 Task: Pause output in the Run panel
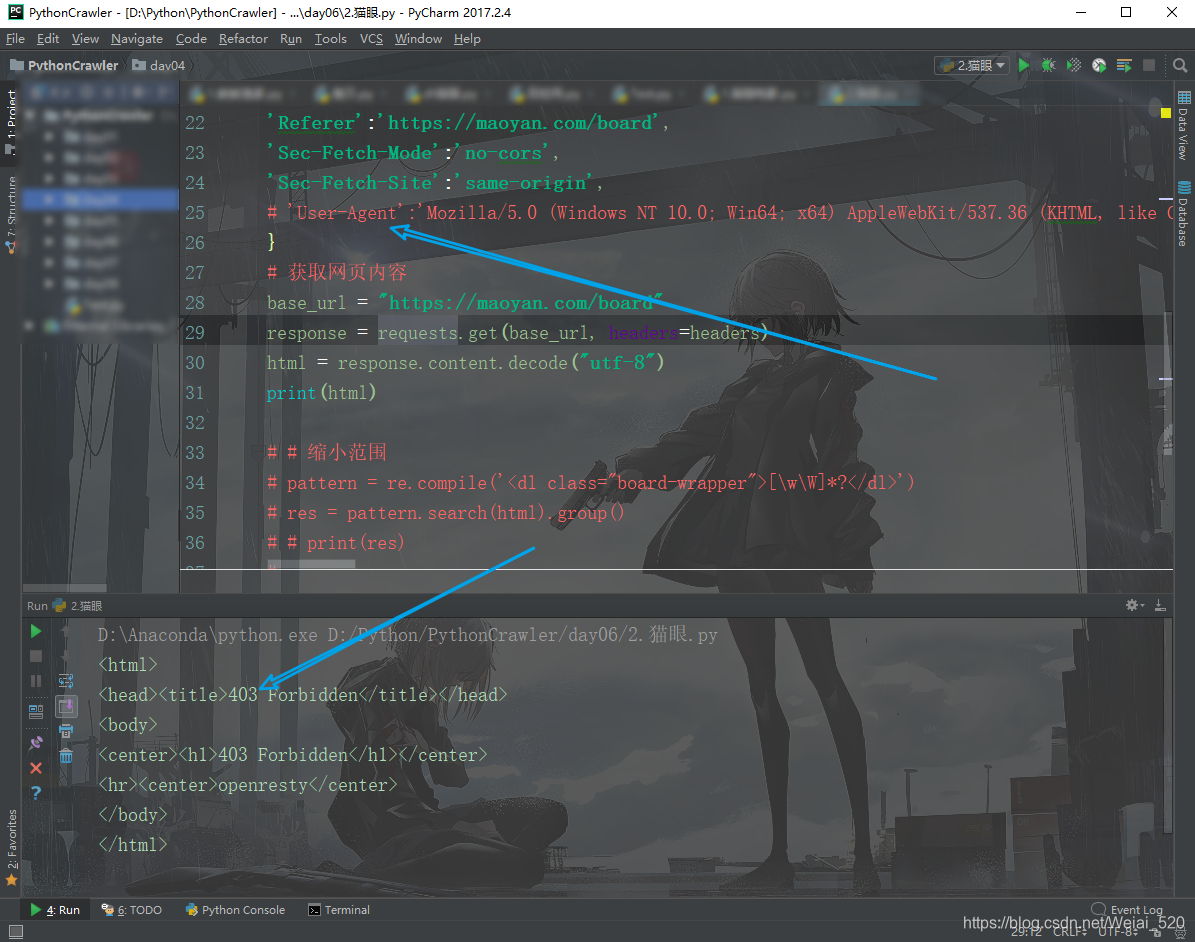[x=36, y=681]
